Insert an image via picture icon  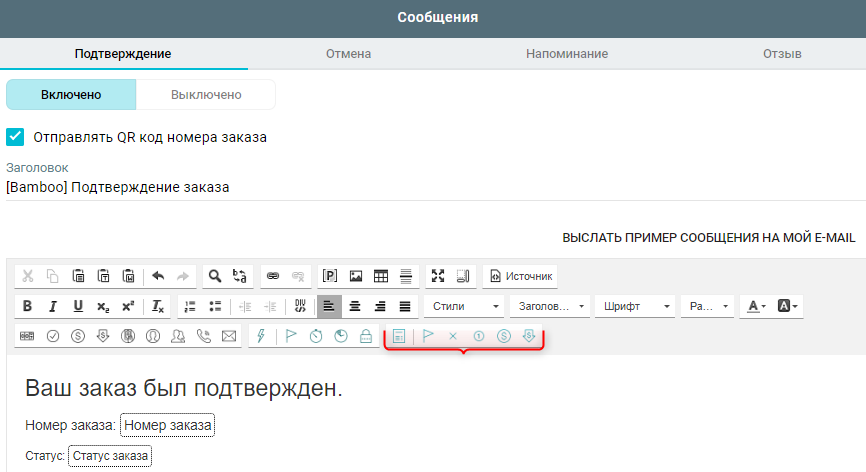click(356, 276)
